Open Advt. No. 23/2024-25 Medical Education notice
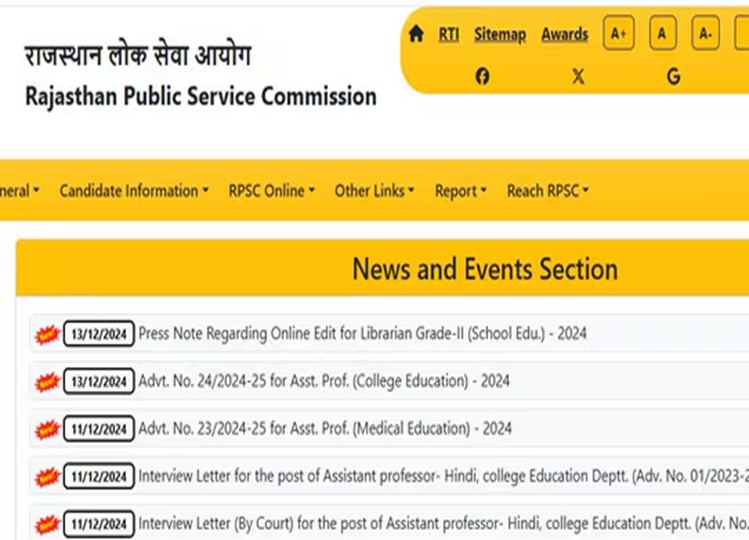 tap(324, 428)
